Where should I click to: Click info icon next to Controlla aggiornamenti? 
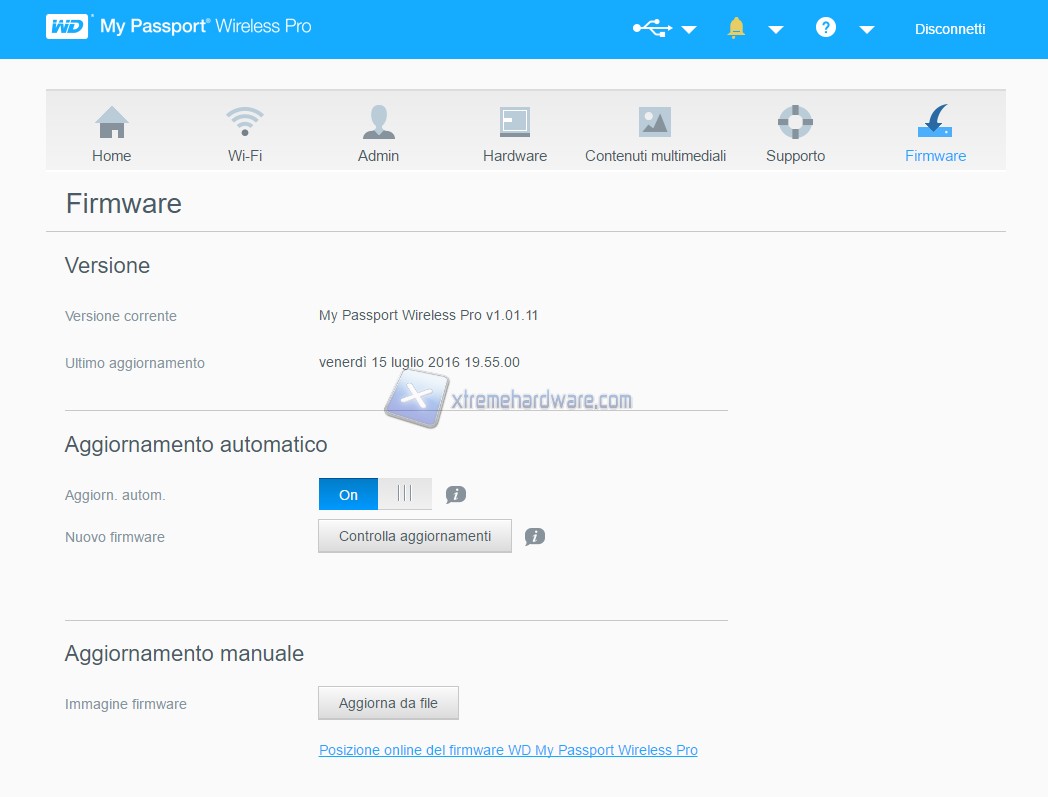(535, 537)
